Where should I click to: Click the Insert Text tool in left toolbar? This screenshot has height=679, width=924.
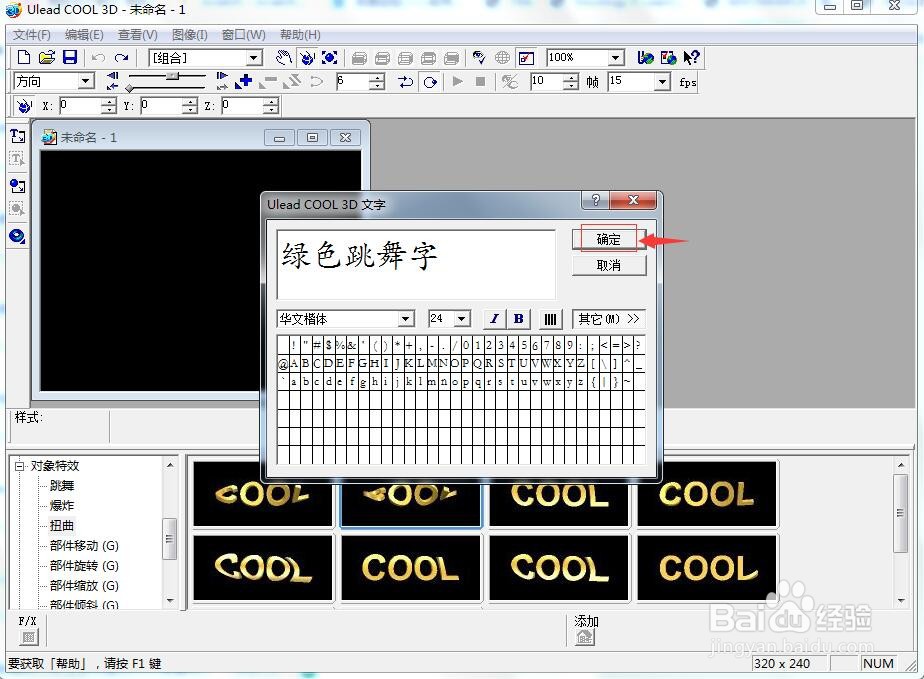tap(18, 136)
